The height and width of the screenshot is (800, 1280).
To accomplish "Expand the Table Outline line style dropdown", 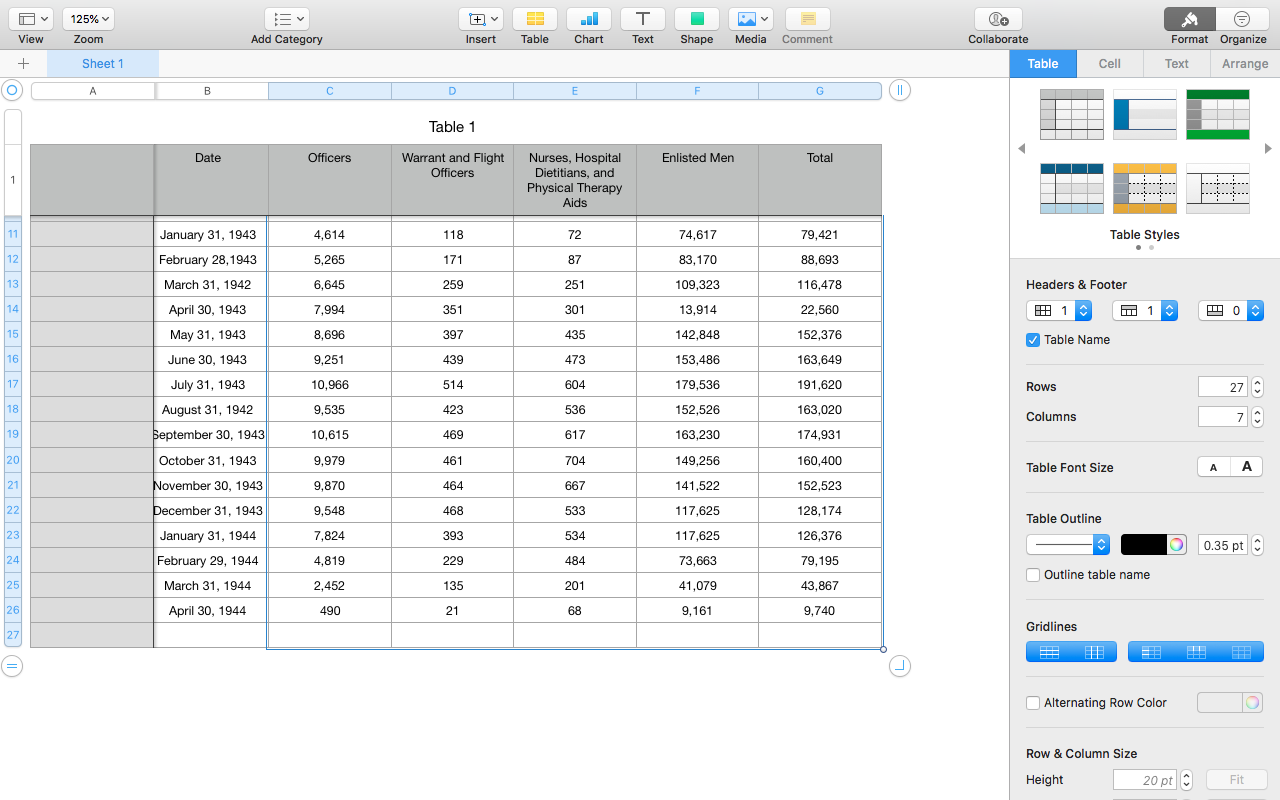I will coord(1068,545).
